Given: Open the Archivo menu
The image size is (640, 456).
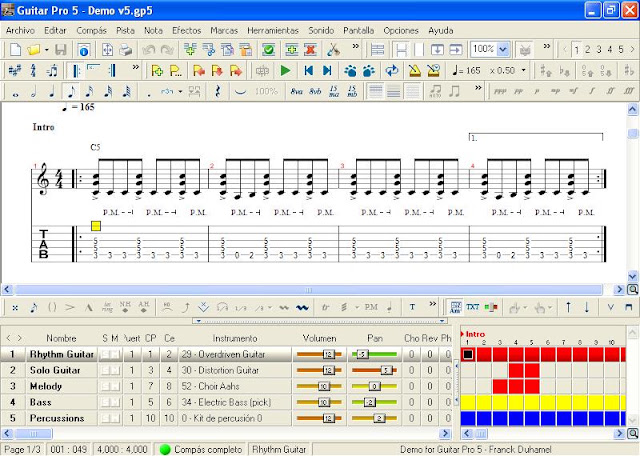Looking at the screenshot, I should [20, 31].
